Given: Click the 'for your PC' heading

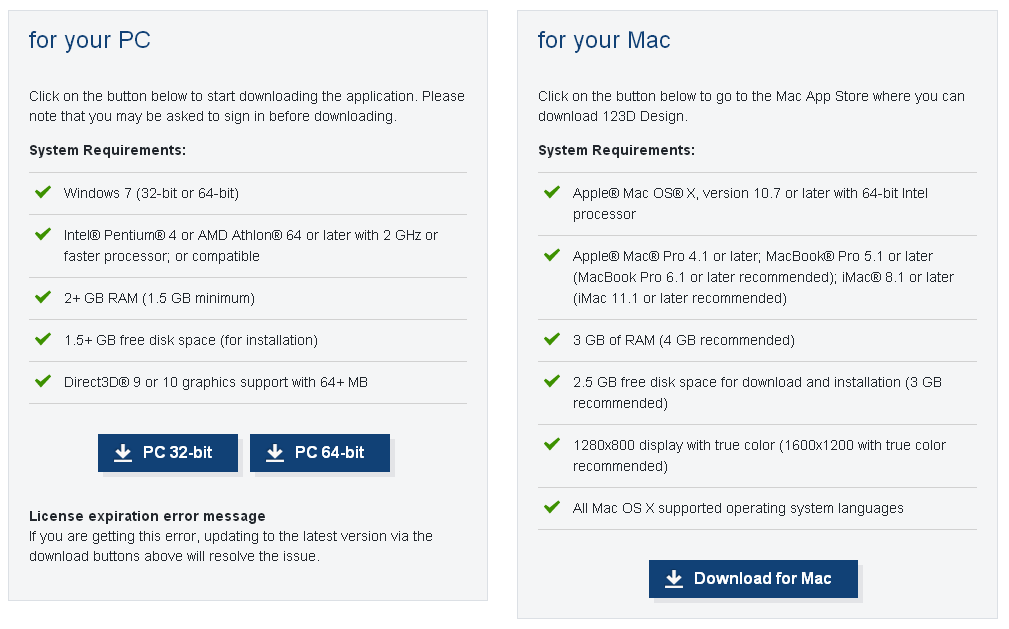Looking at the screenshot, I should pyautogui.click(x=90, y=40).
